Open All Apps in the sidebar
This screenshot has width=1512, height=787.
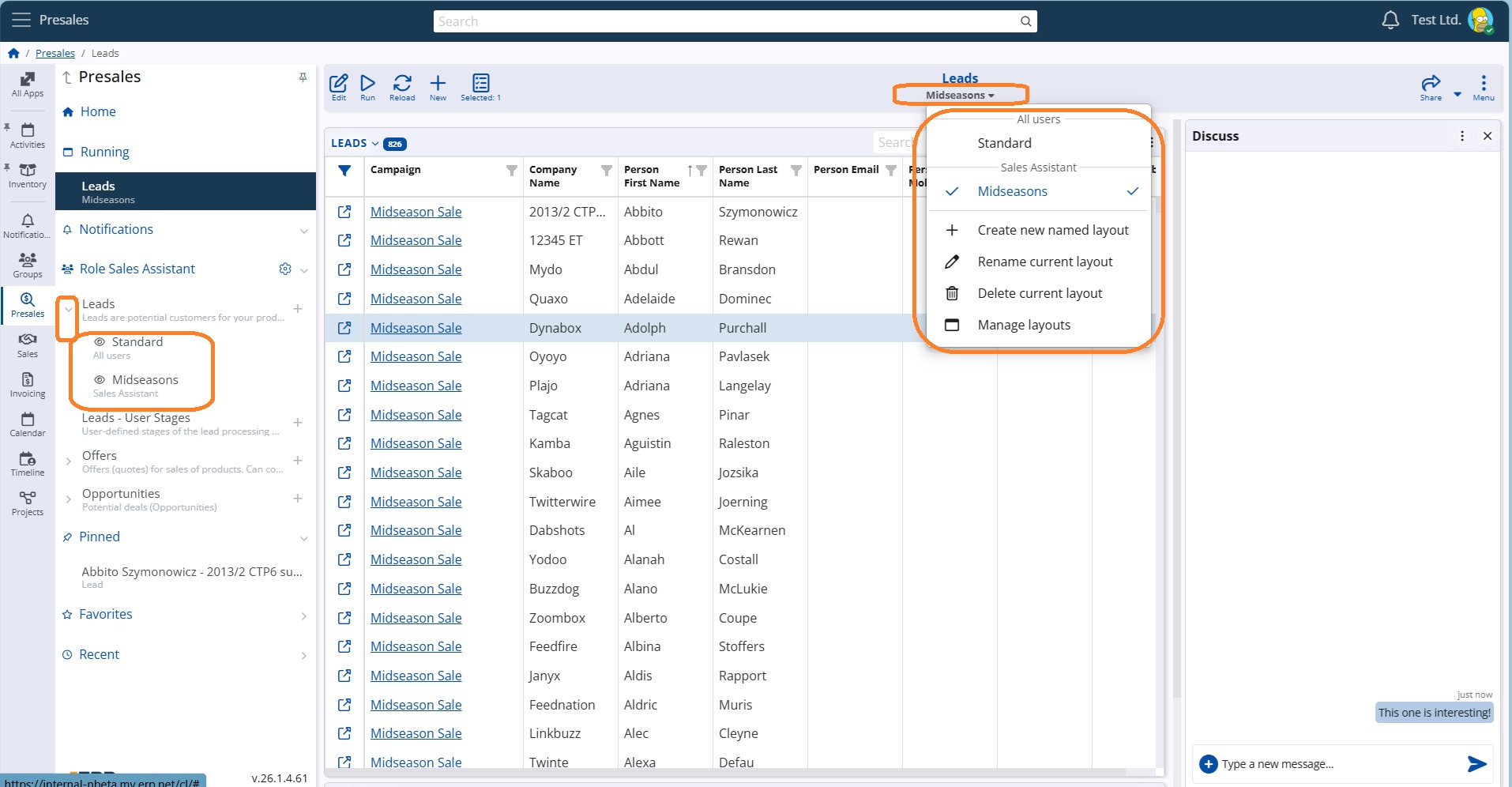click(x=28, y=85)
